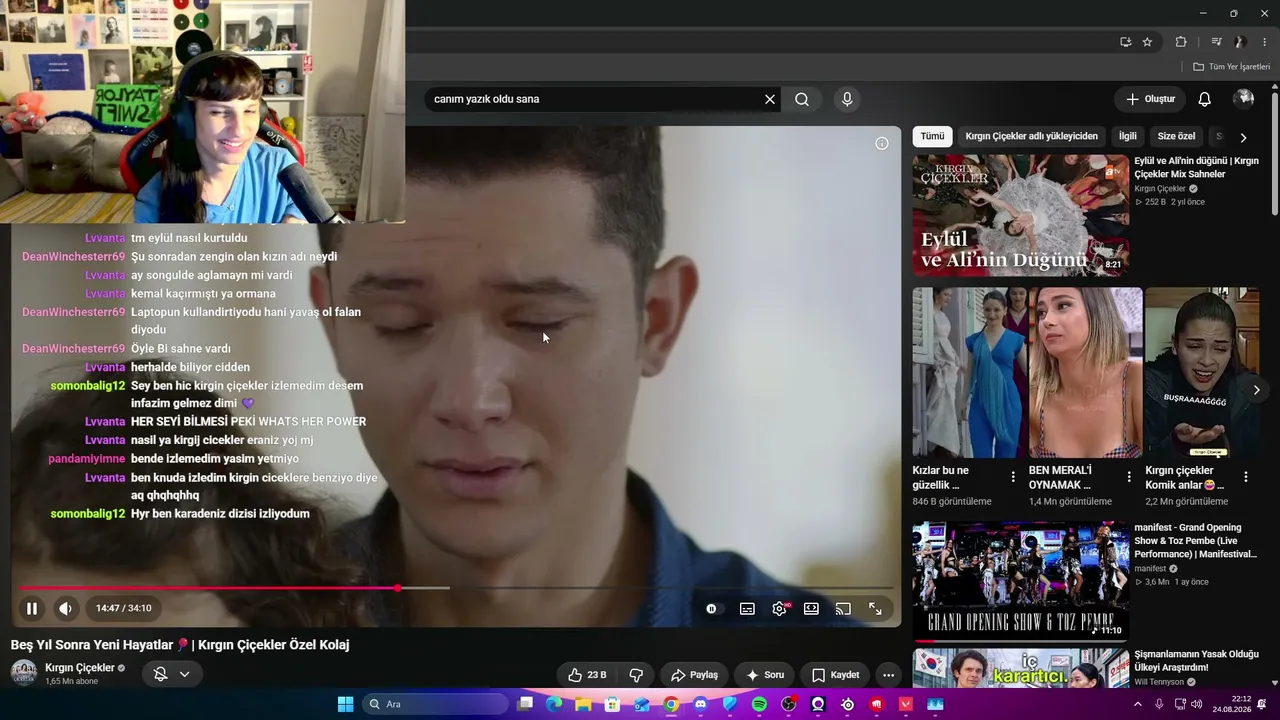Image resolution: width=1280 pixels, height=720 pixels.
Task: Dislike the video with thumbs down
Action: (x=636, y=675)
